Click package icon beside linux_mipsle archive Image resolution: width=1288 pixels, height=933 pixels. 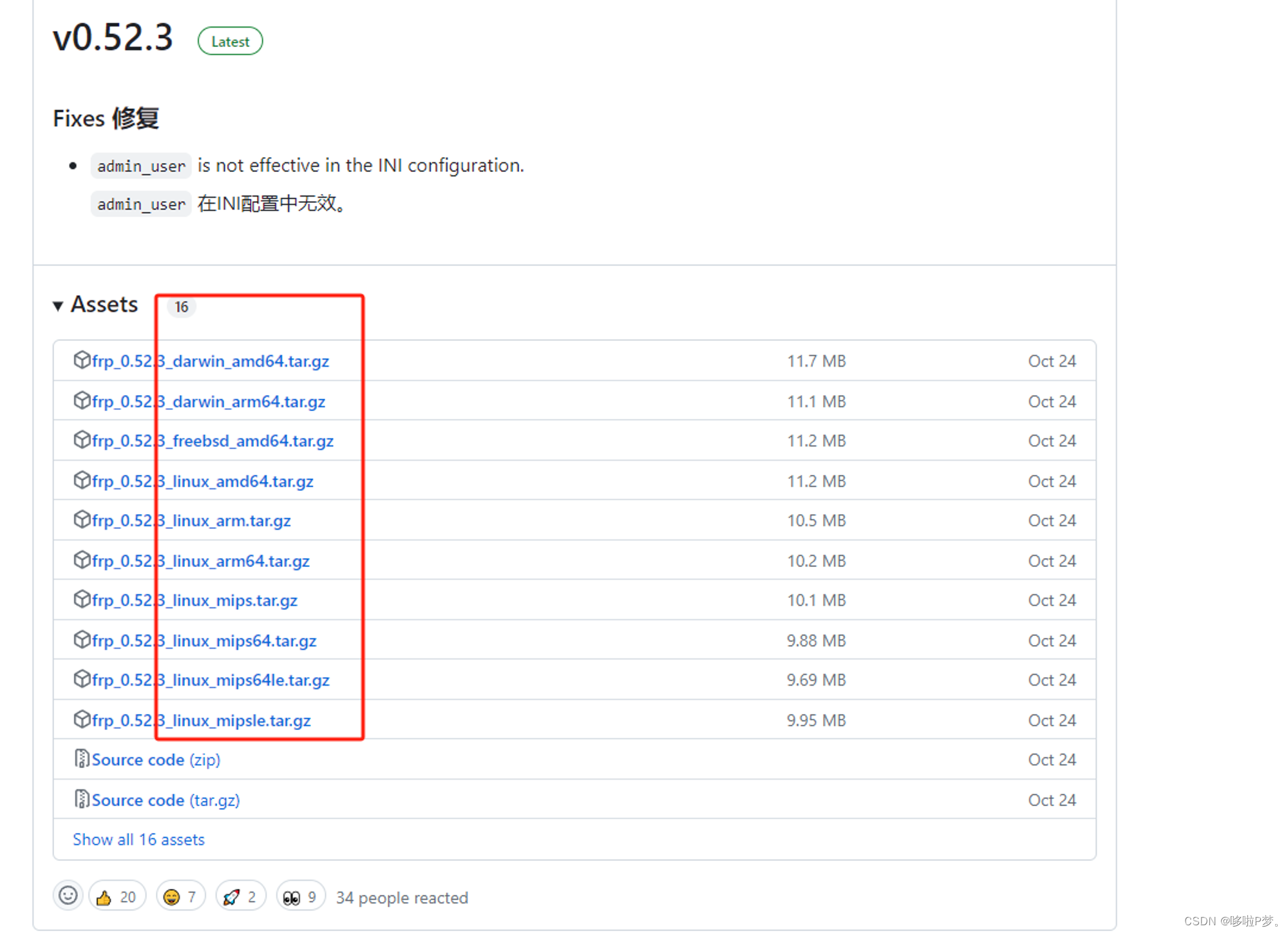click(x=82, y=719)
